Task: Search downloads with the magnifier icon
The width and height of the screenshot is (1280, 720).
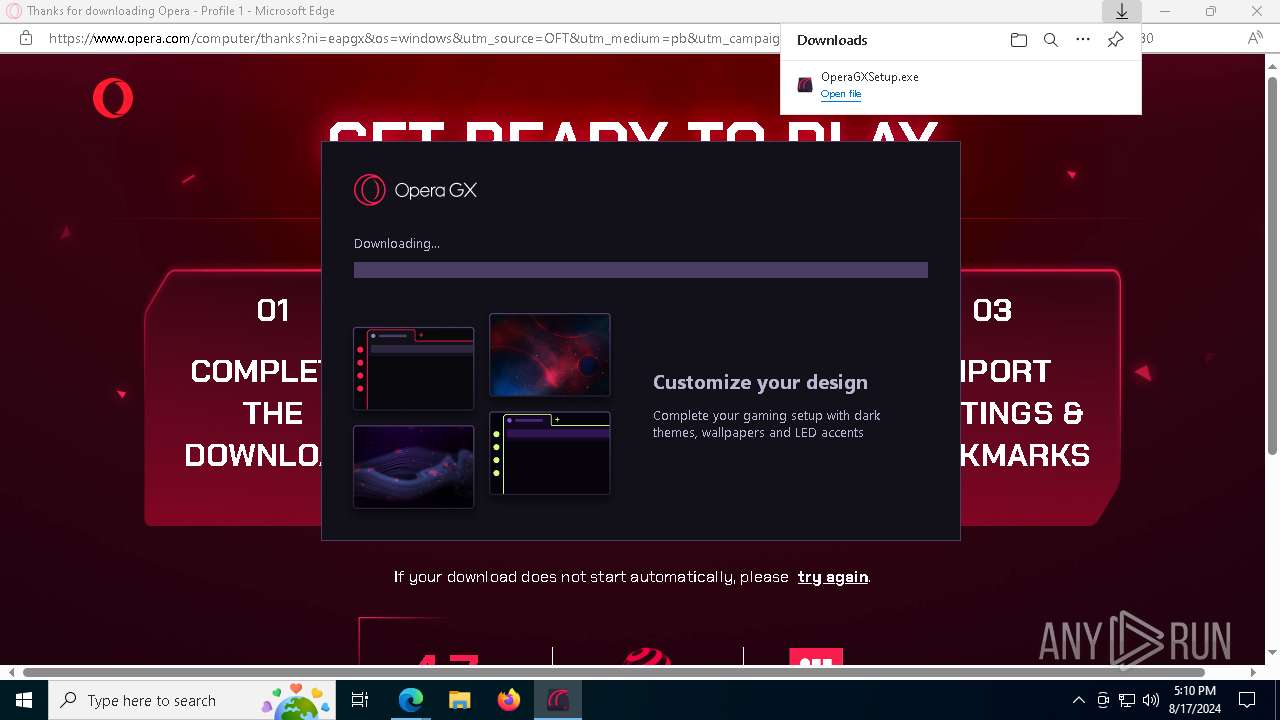Action: pos(1050,40)
